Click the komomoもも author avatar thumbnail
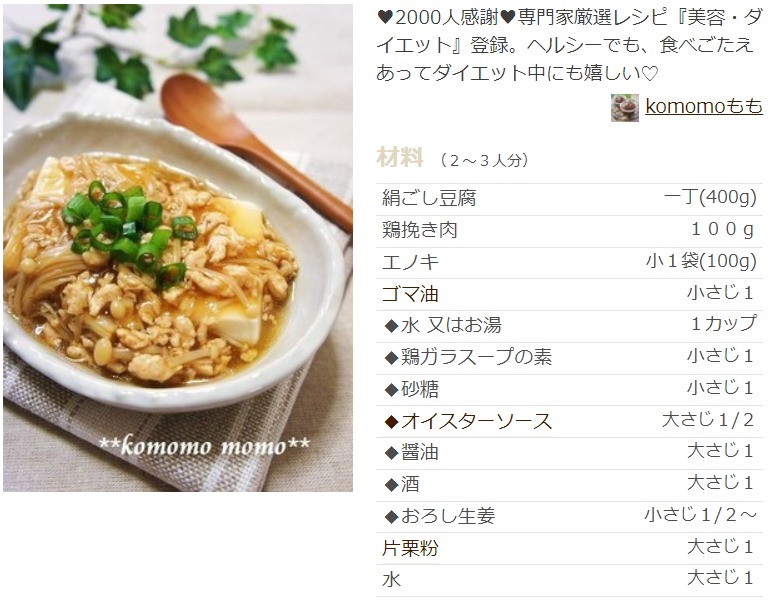The width and height of the screenshot is (768, 602). tap(624, 108)
